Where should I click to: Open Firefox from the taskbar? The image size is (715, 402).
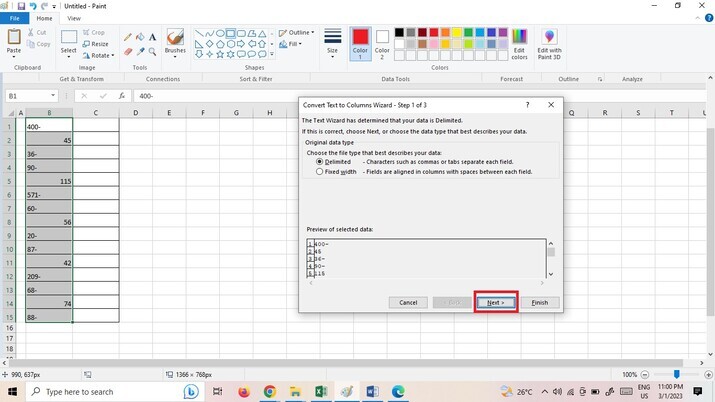click(244, 392)
